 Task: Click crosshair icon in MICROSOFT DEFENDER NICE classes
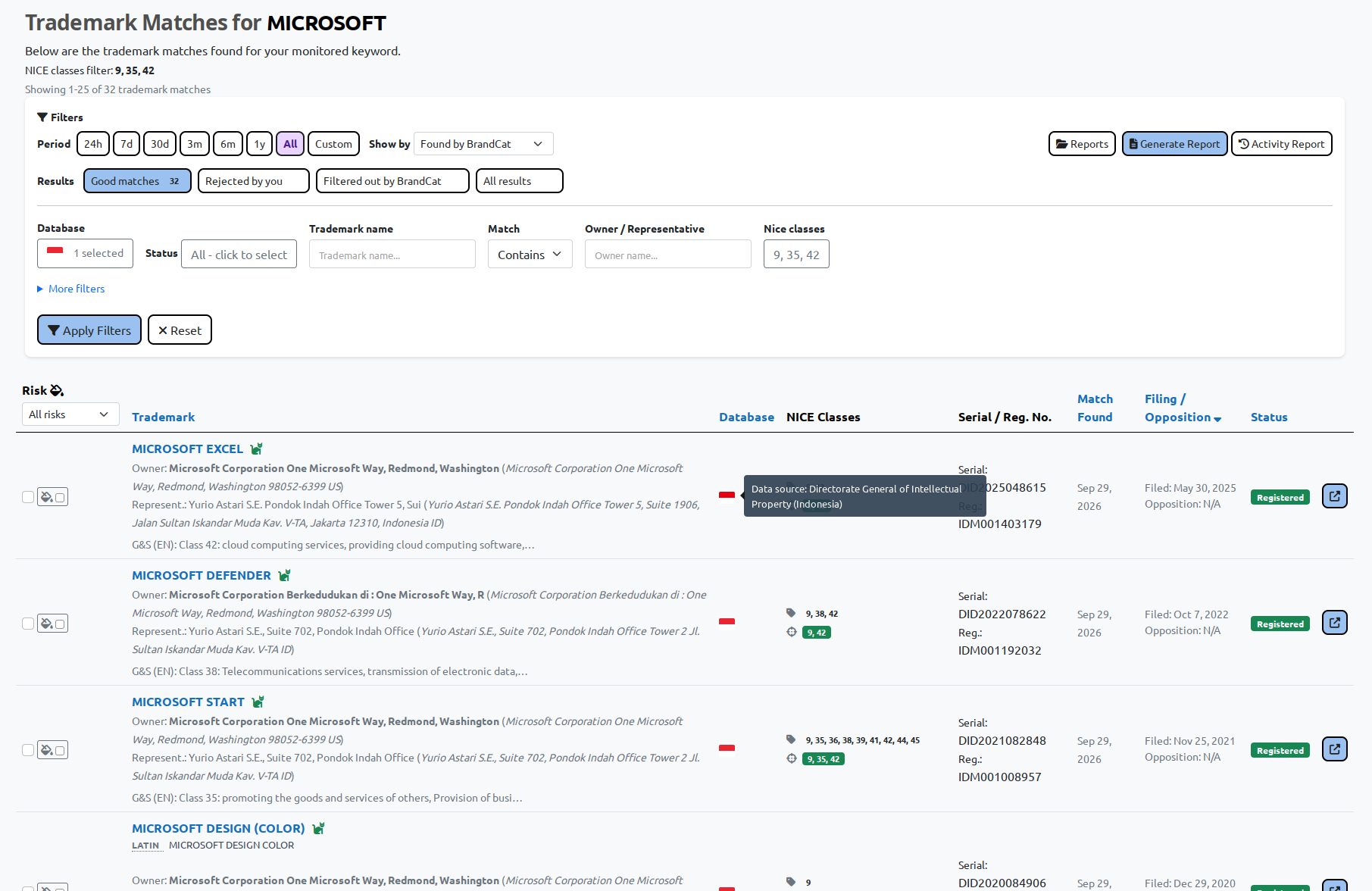pos(792,632)
